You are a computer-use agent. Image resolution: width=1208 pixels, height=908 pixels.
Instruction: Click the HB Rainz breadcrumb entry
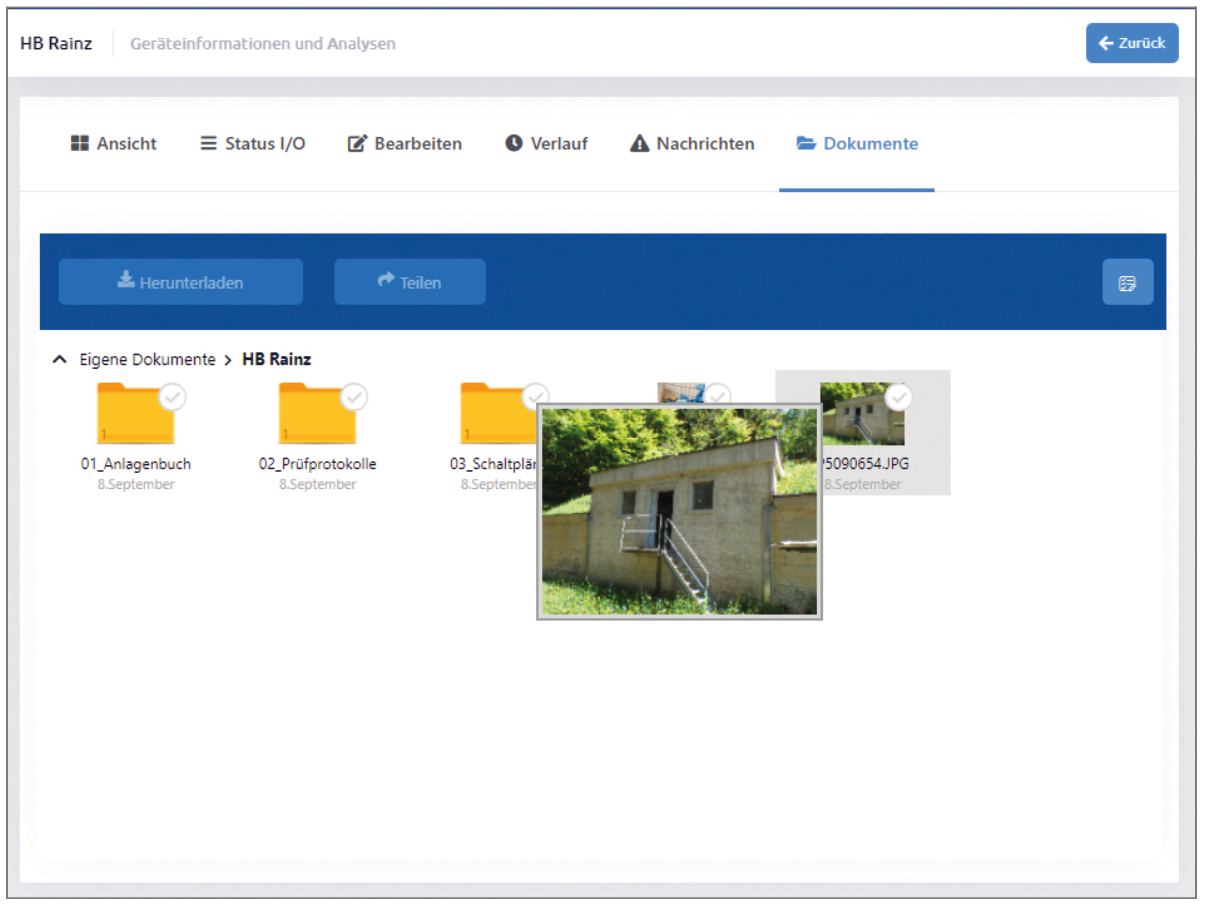277,359
